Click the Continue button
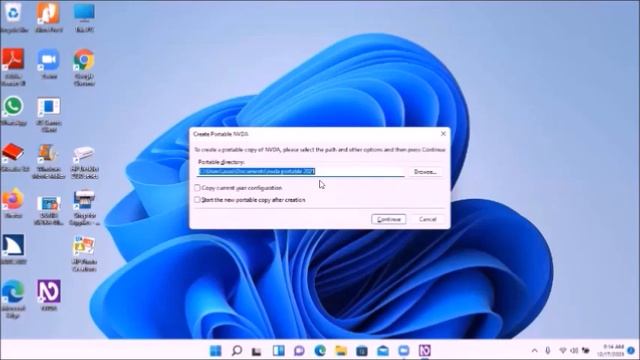This screenshot has width=640, height=360. pyautogui.click(x=389, y=219)
